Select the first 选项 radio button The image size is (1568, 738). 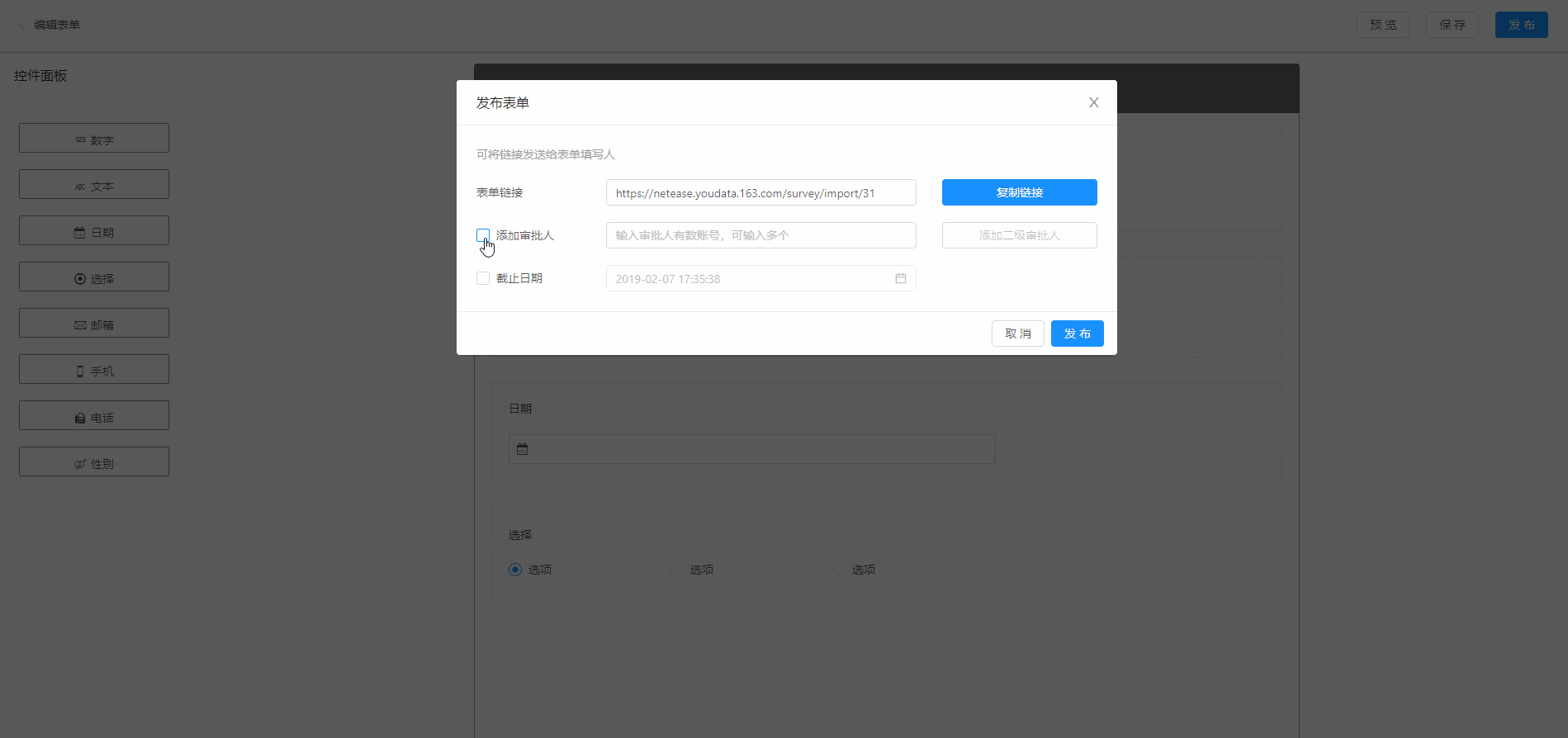(x=515, y=570)
